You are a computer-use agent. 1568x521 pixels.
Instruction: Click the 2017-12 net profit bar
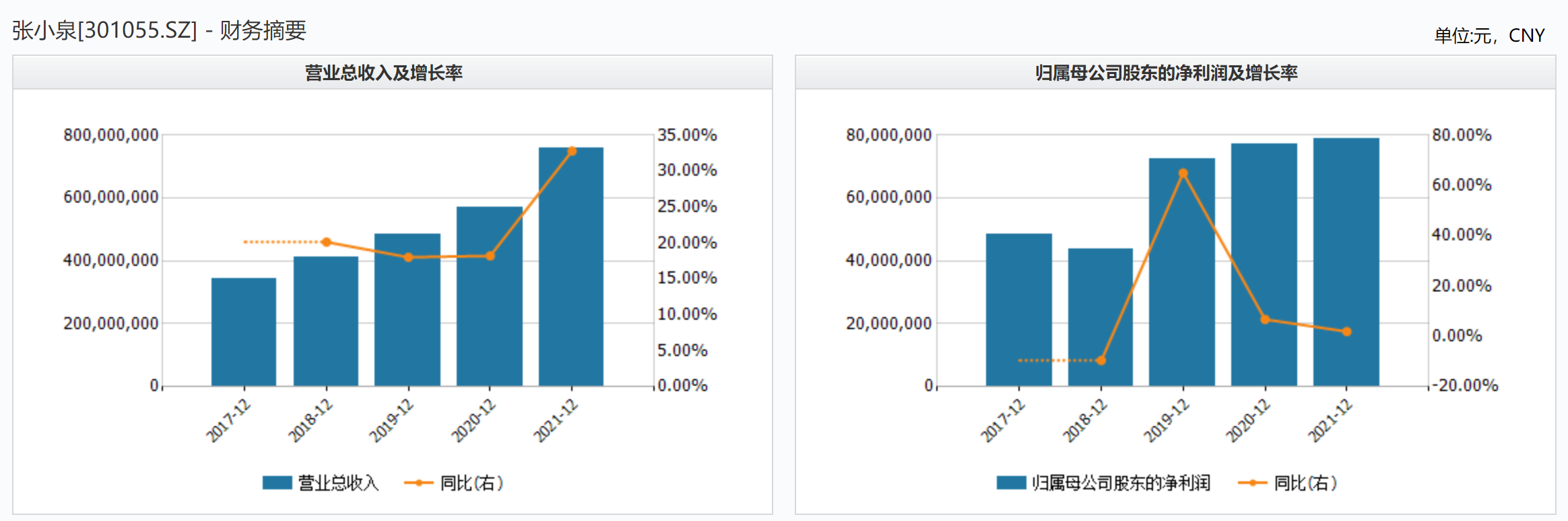1019,310
